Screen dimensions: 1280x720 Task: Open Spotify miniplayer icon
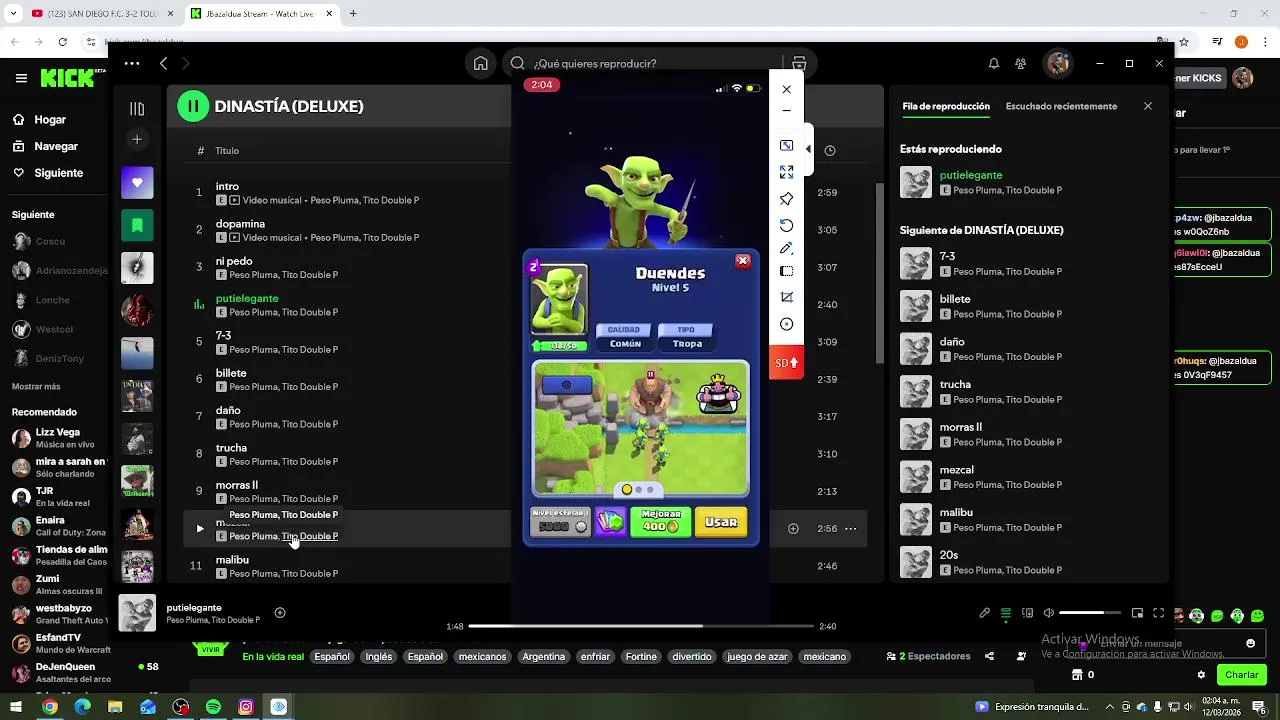(x=1137, y=613)
